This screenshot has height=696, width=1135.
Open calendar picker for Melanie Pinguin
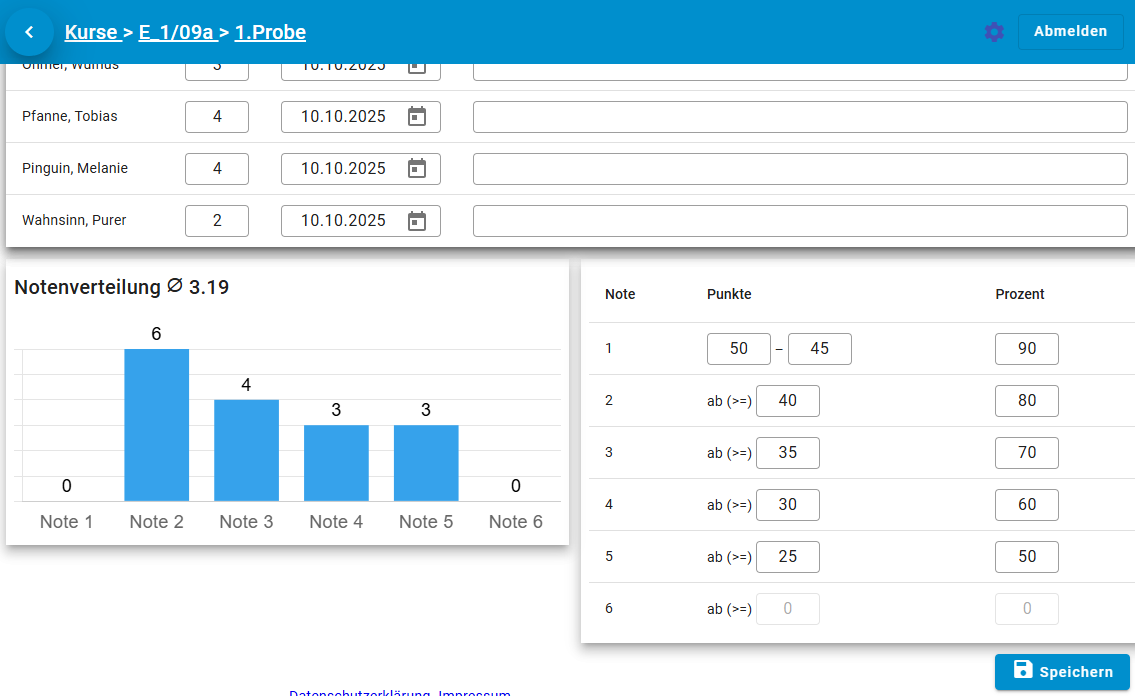point(417,169)
